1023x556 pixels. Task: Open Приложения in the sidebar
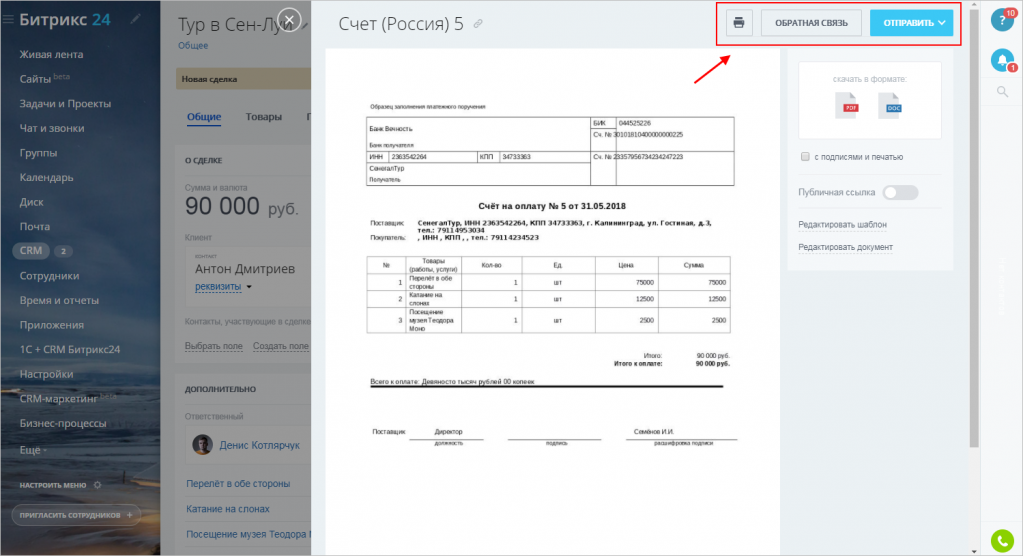tap(52, 325)
